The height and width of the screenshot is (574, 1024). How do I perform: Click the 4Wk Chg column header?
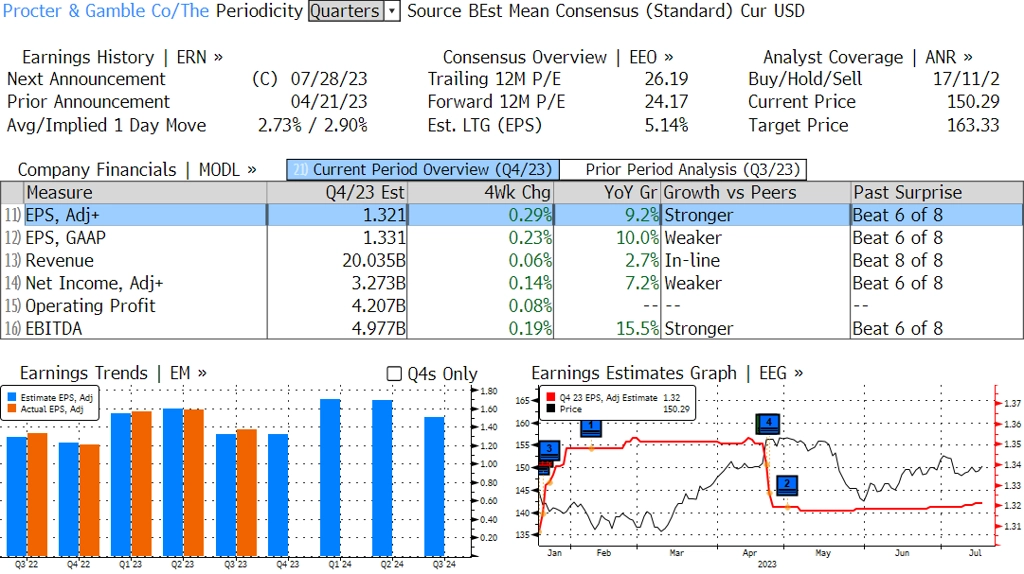[x=480, y=193]
